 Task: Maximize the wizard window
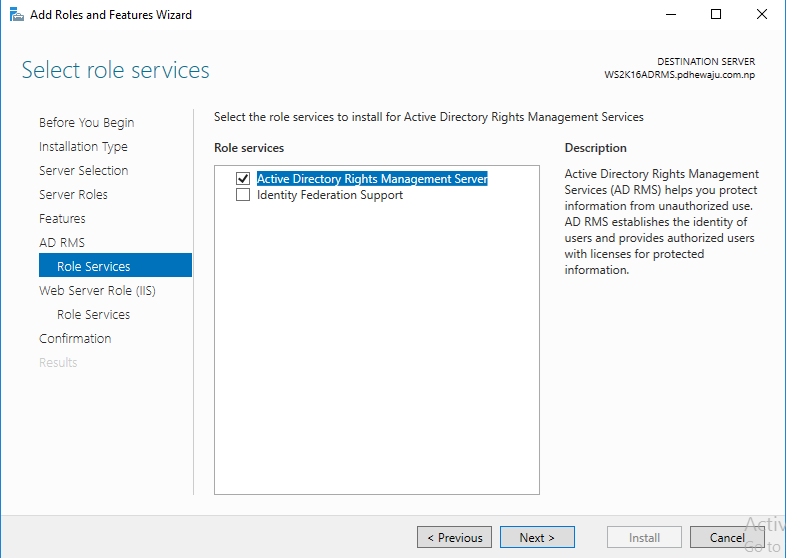716,14
